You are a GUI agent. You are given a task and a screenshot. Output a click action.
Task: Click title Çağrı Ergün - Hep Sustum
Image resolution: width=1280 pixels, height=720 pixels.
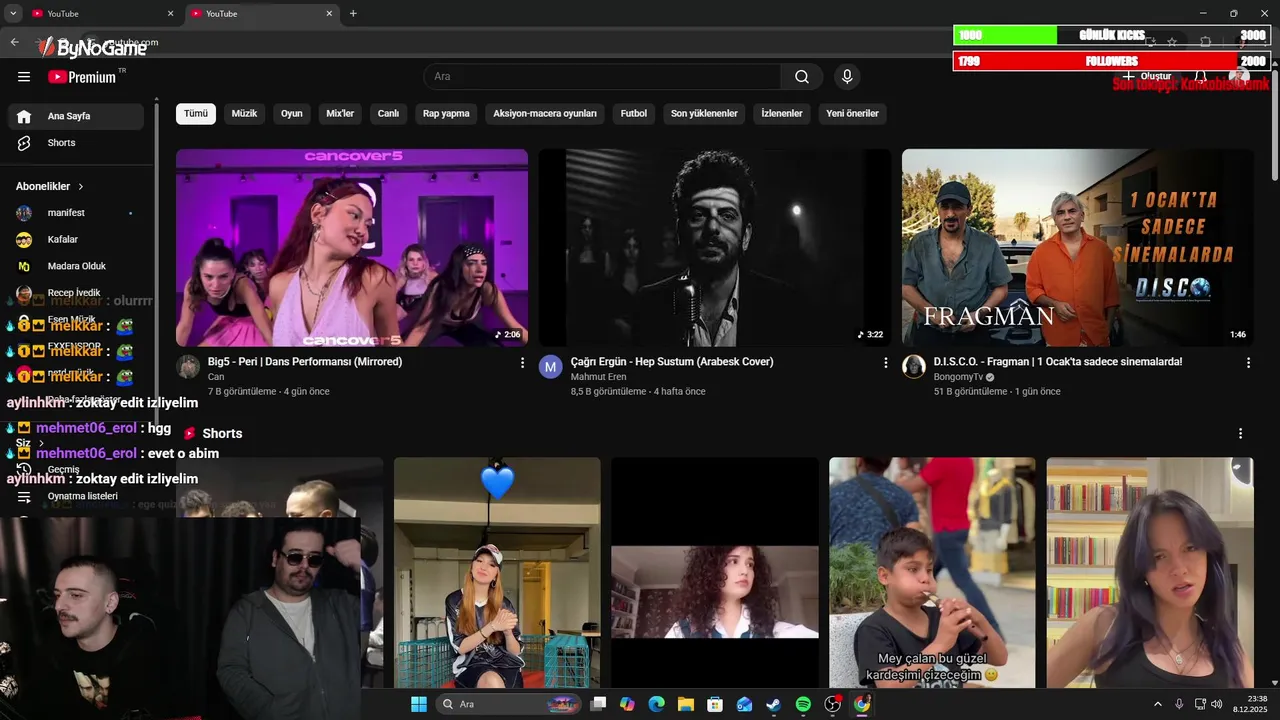point(672,362)
